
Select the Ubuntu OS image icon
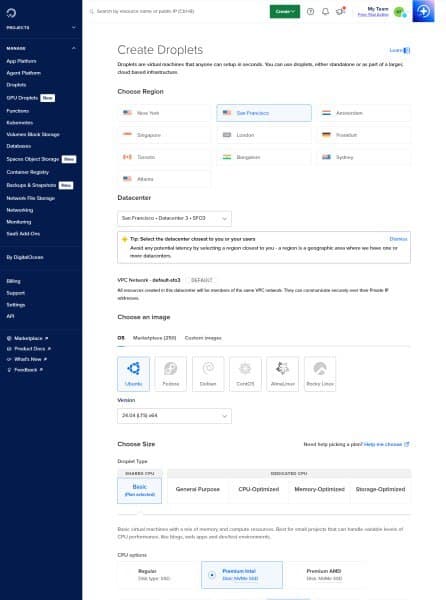coord(133,373)
